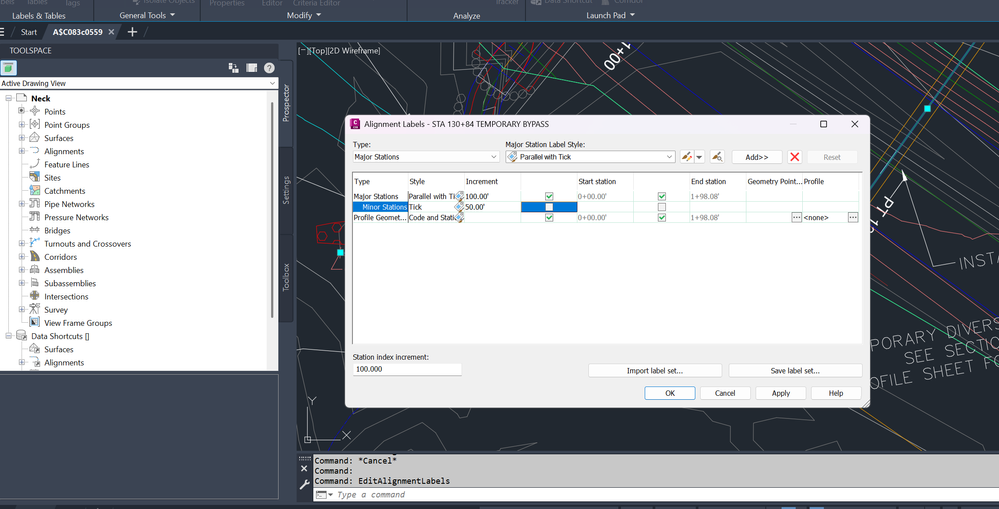Close the command line with its X icon
Screen dimensions: 999x509
(304, 468)
